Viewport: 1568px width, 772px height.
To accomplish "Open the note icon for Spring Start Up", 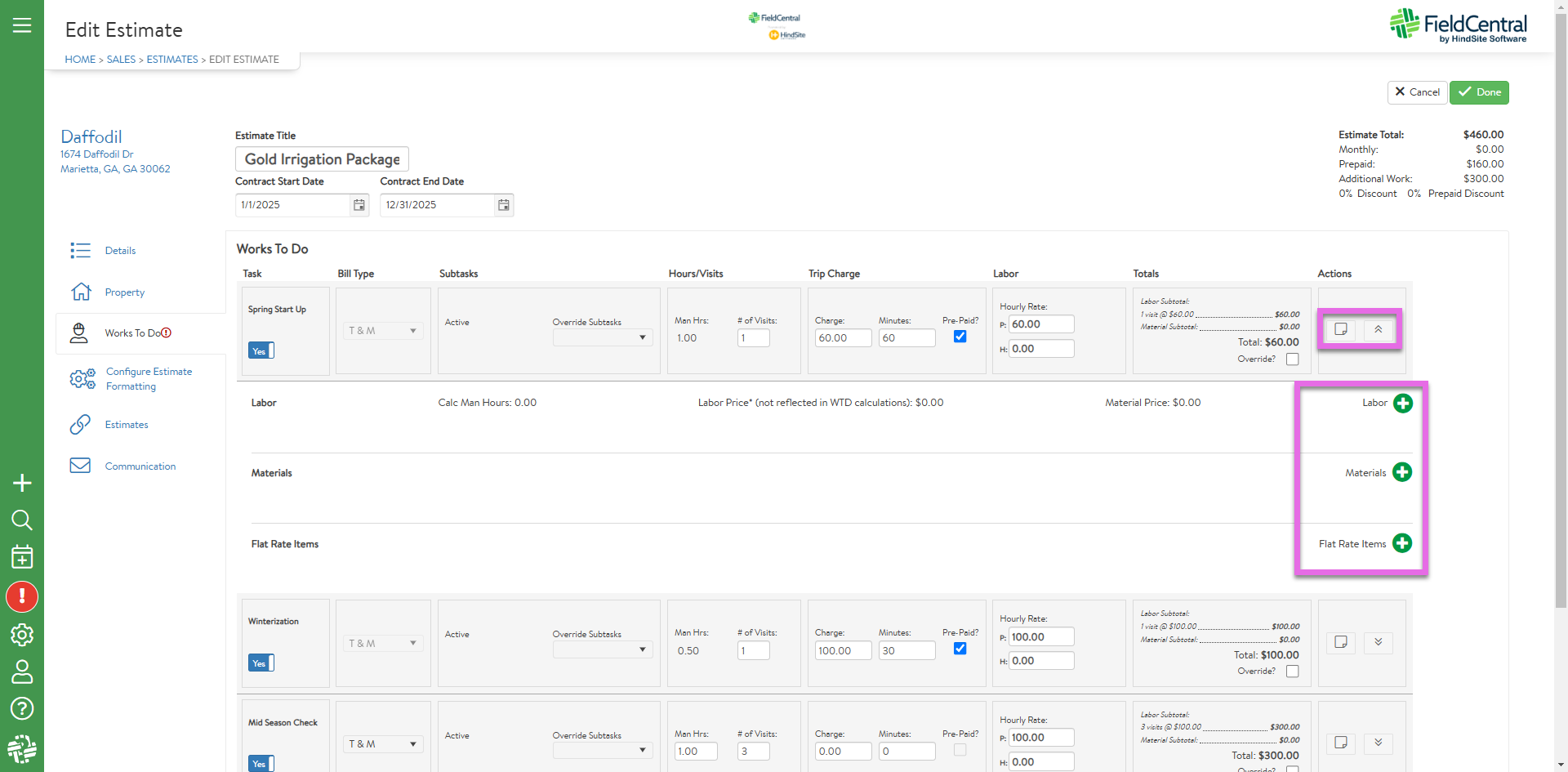I will pyautogui.click(x=1340, y=329).
